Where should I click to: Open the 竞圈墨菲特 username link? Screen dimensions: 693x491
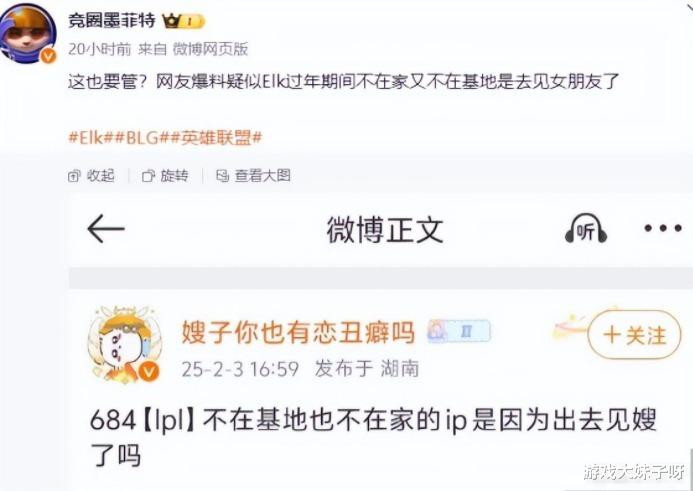(x=111, y=20)
